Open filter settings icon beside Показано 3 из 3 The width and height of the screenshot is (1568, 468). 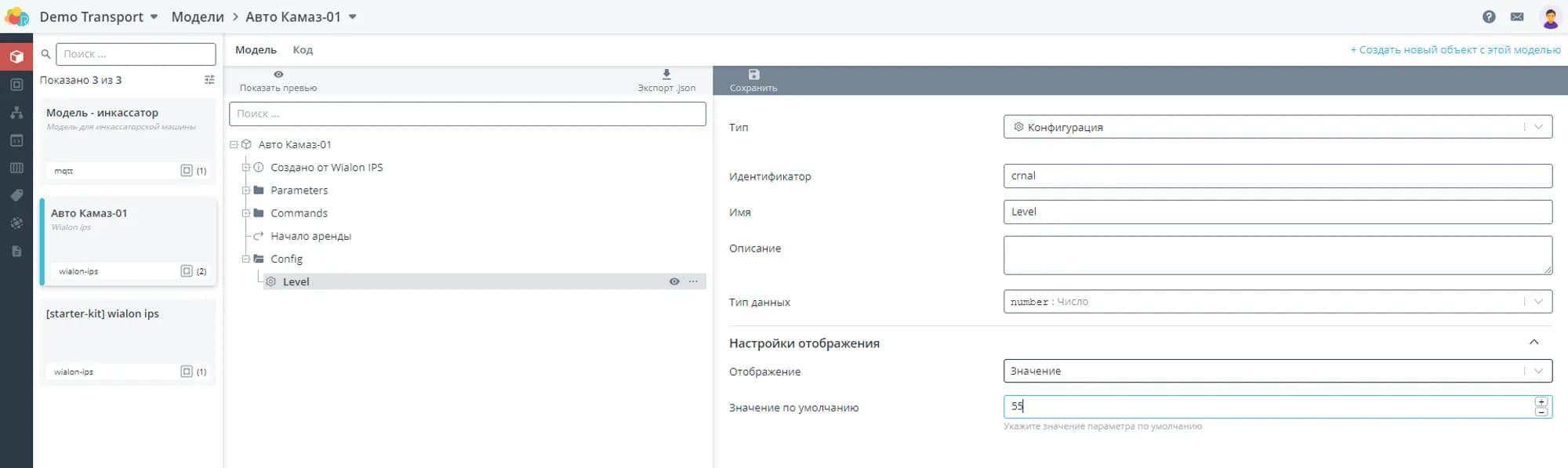[209, 80]
